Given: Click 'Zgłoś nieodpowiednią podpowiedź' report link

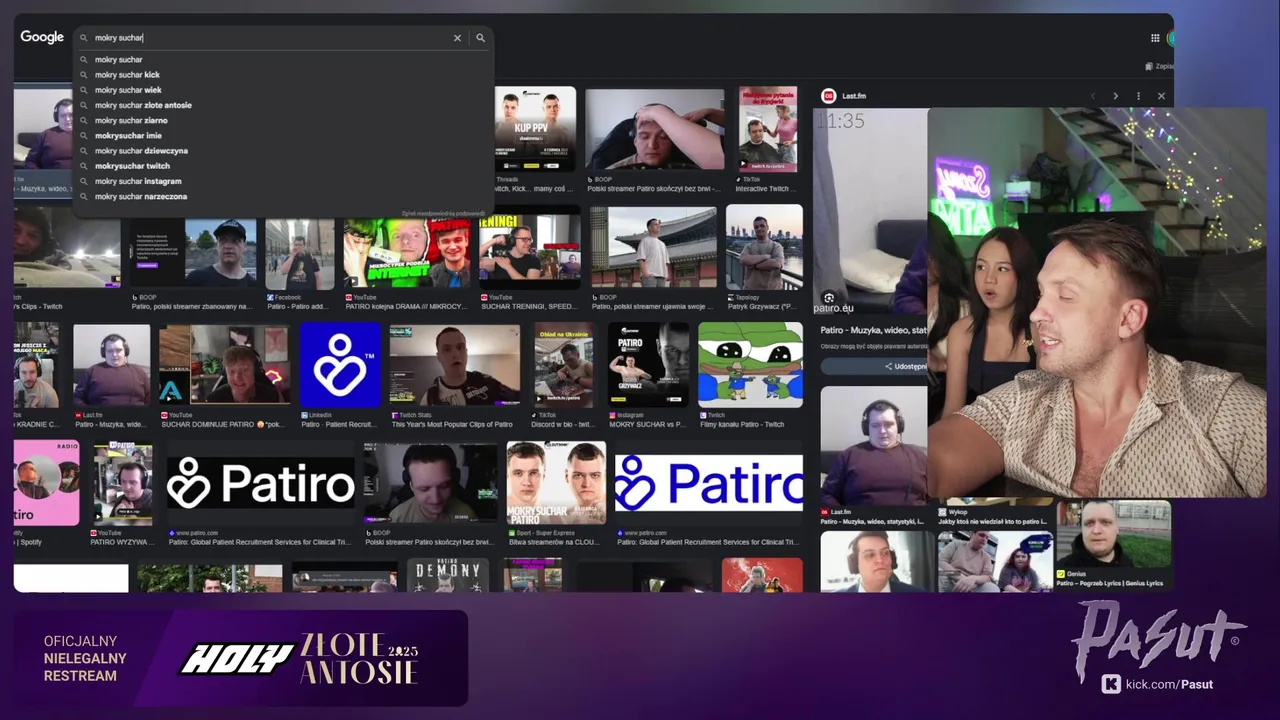Looking at the screenshot, I should click(x=443, y=213).
